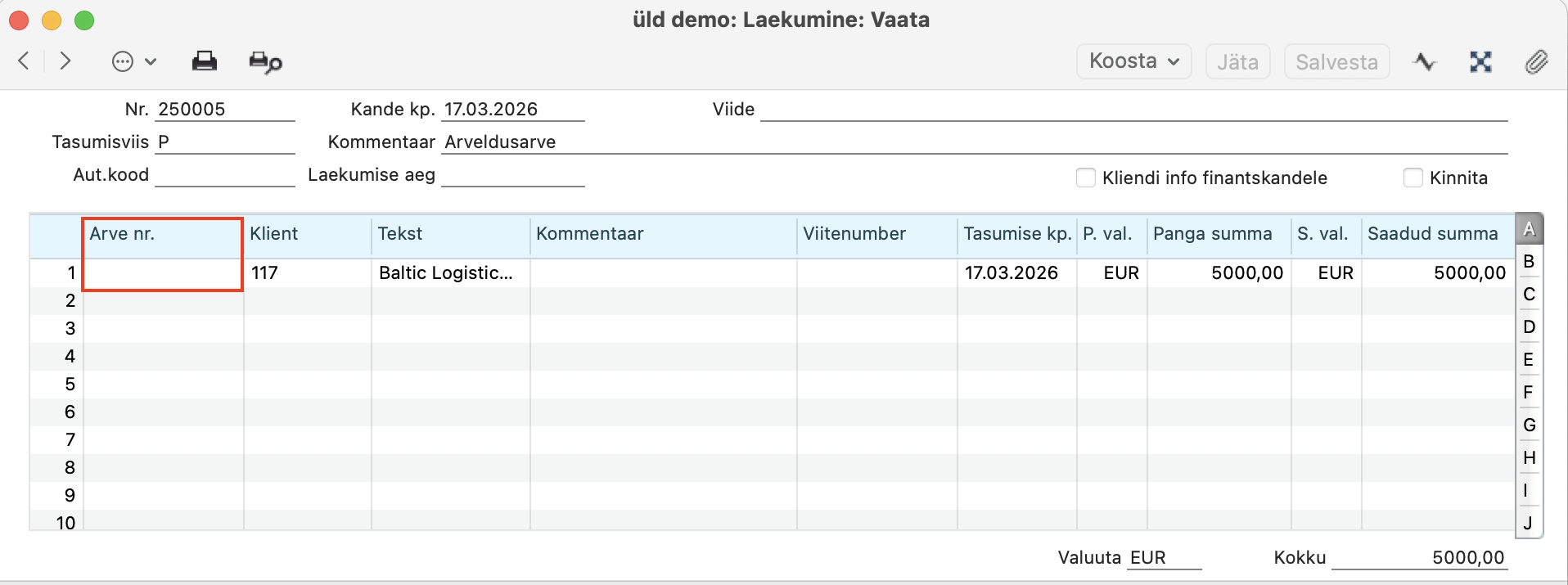Viewport: 1568px width, 585px height.
Task: Switch to tab C of the matrix
Action: coord(1528,295)
